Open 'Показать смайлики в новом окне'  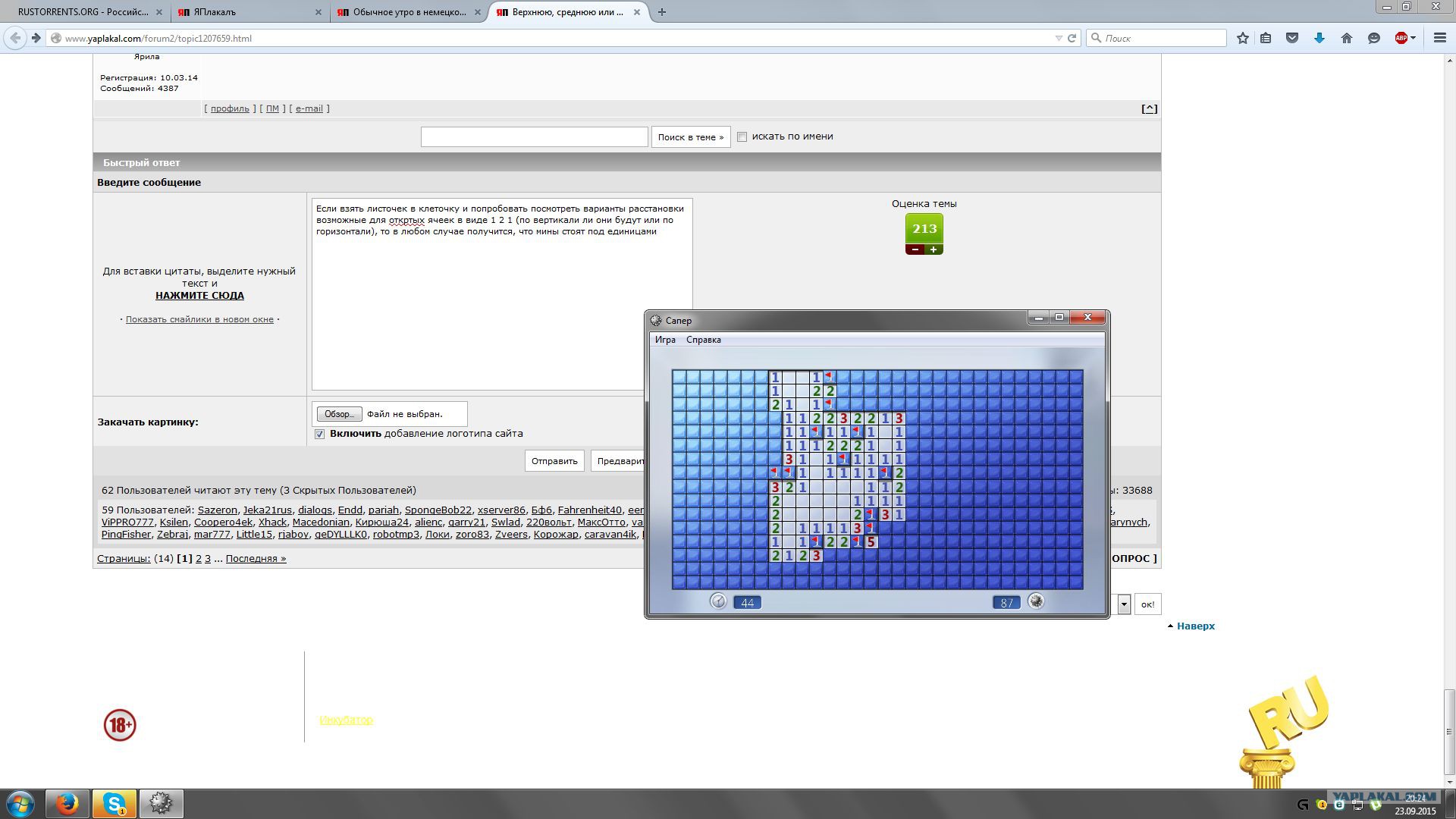(199, 319)
